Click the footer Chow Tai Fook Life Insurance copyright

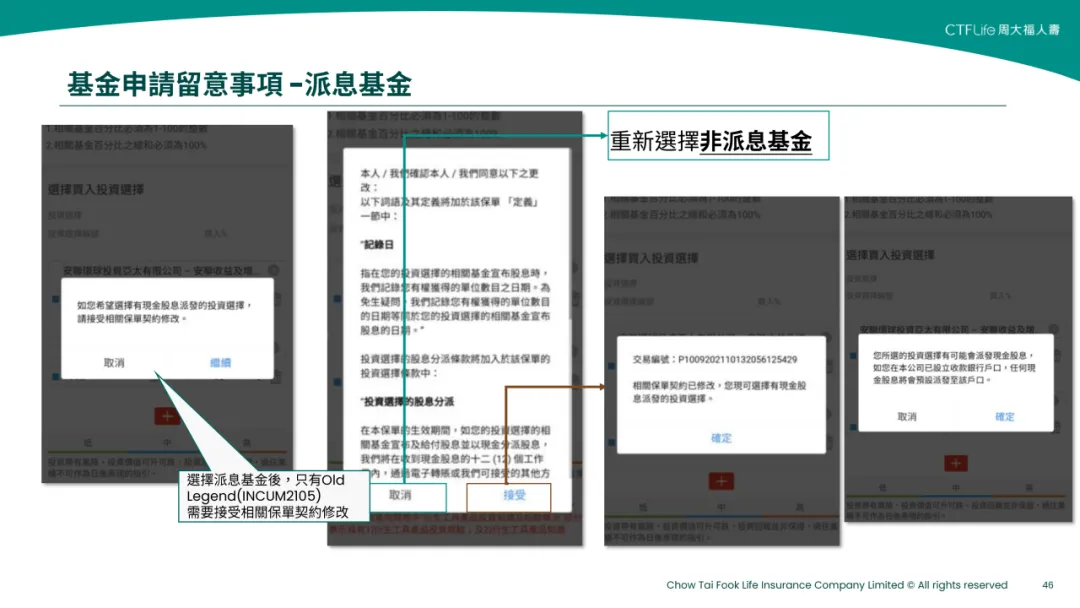[837, 585]
